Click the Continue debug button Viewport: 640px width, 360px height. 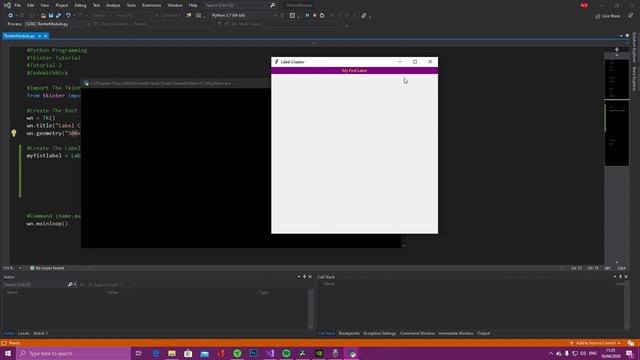[169, 16]
